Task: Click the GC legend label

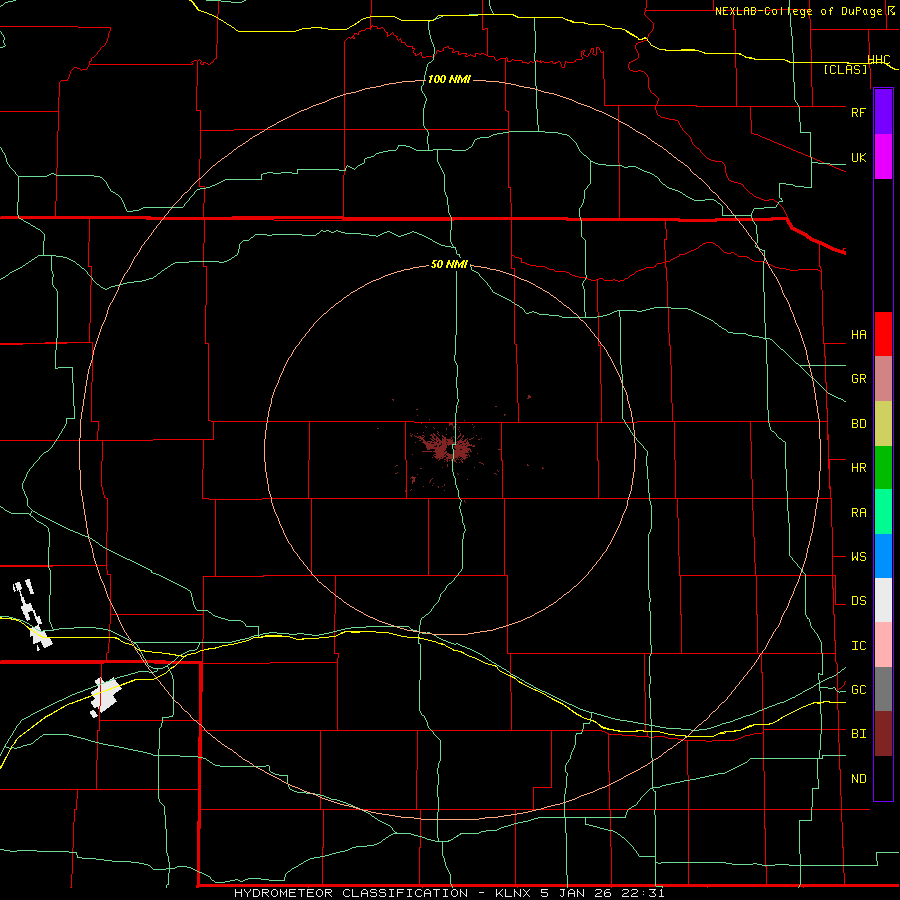Action: click(x=858, y=690)
